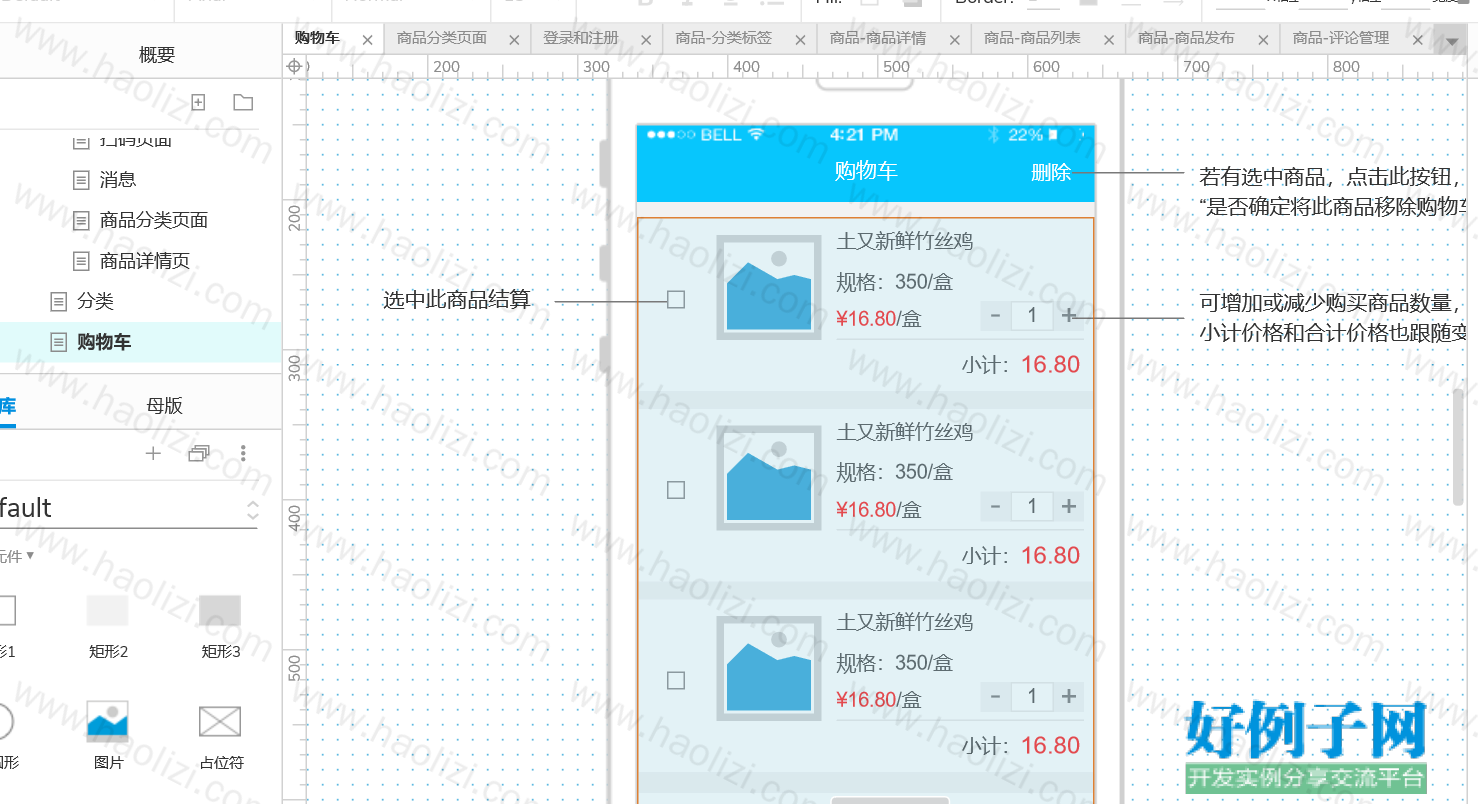Close the 商品-分类标签 tab
The width and height of the screenshot is (1478, 804).
[x=799, y=40]
